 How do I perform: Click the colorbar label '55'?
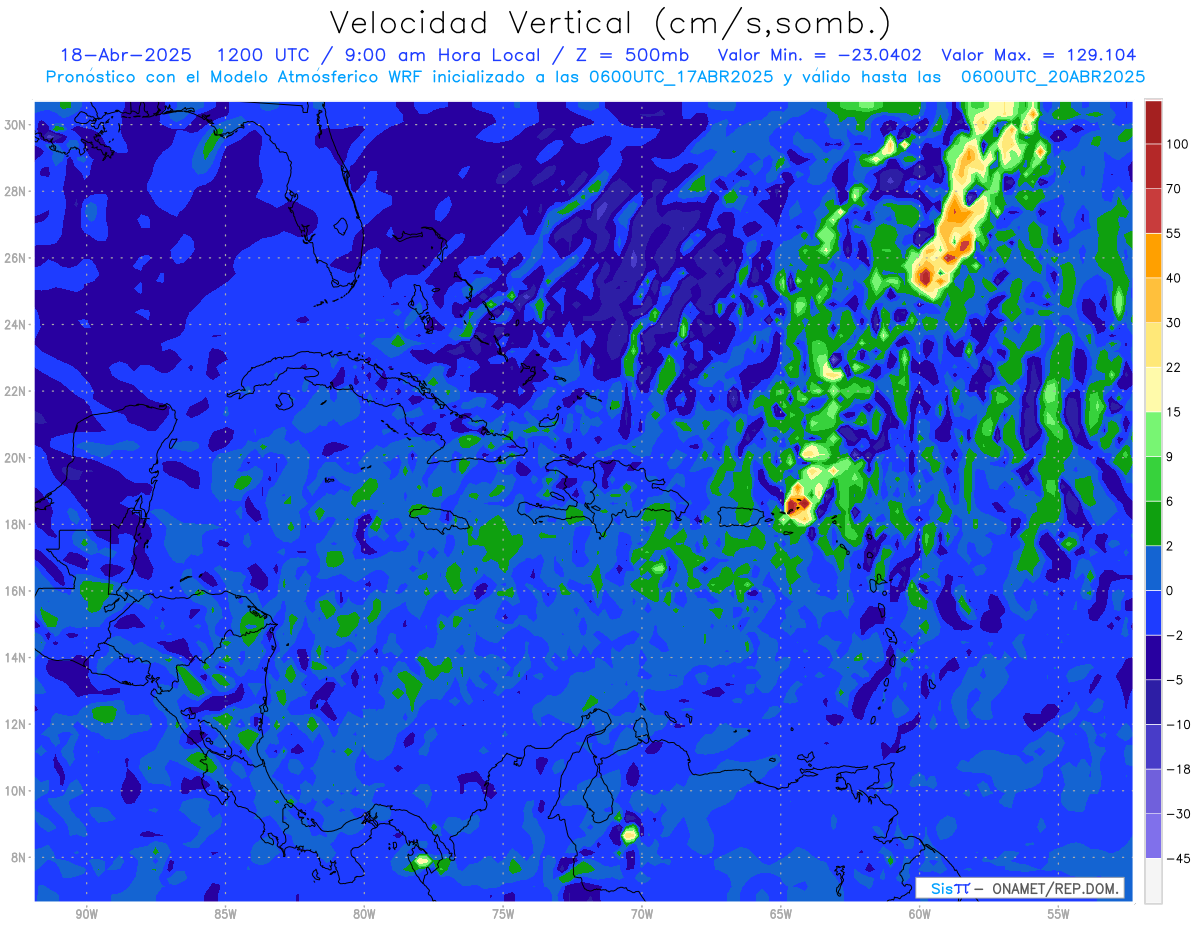[x=1173, y=233]
